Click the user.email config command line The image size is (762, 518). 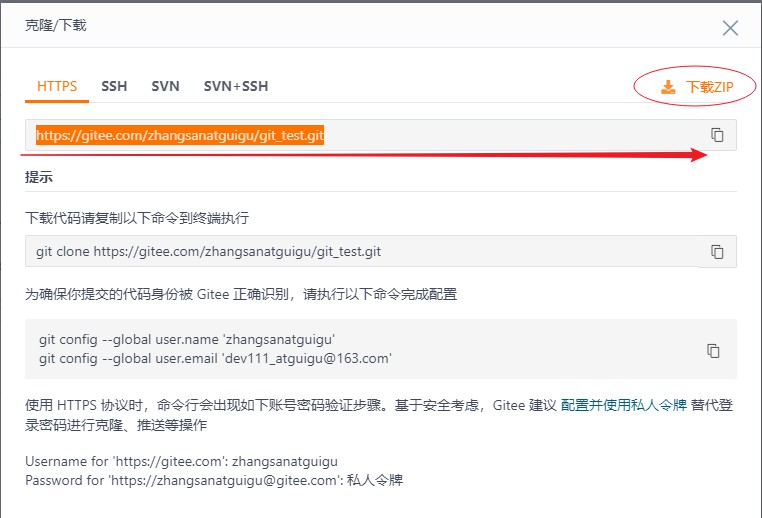point(215,359)
